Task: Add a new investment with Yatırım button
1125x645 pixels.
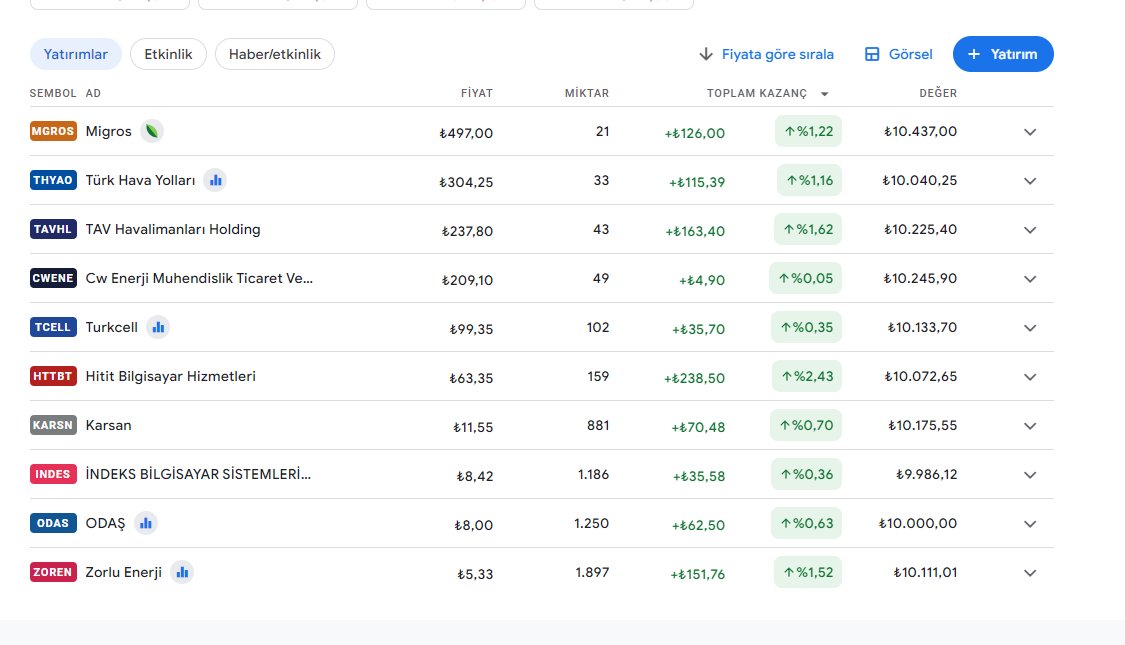Action: [1003, 55]
